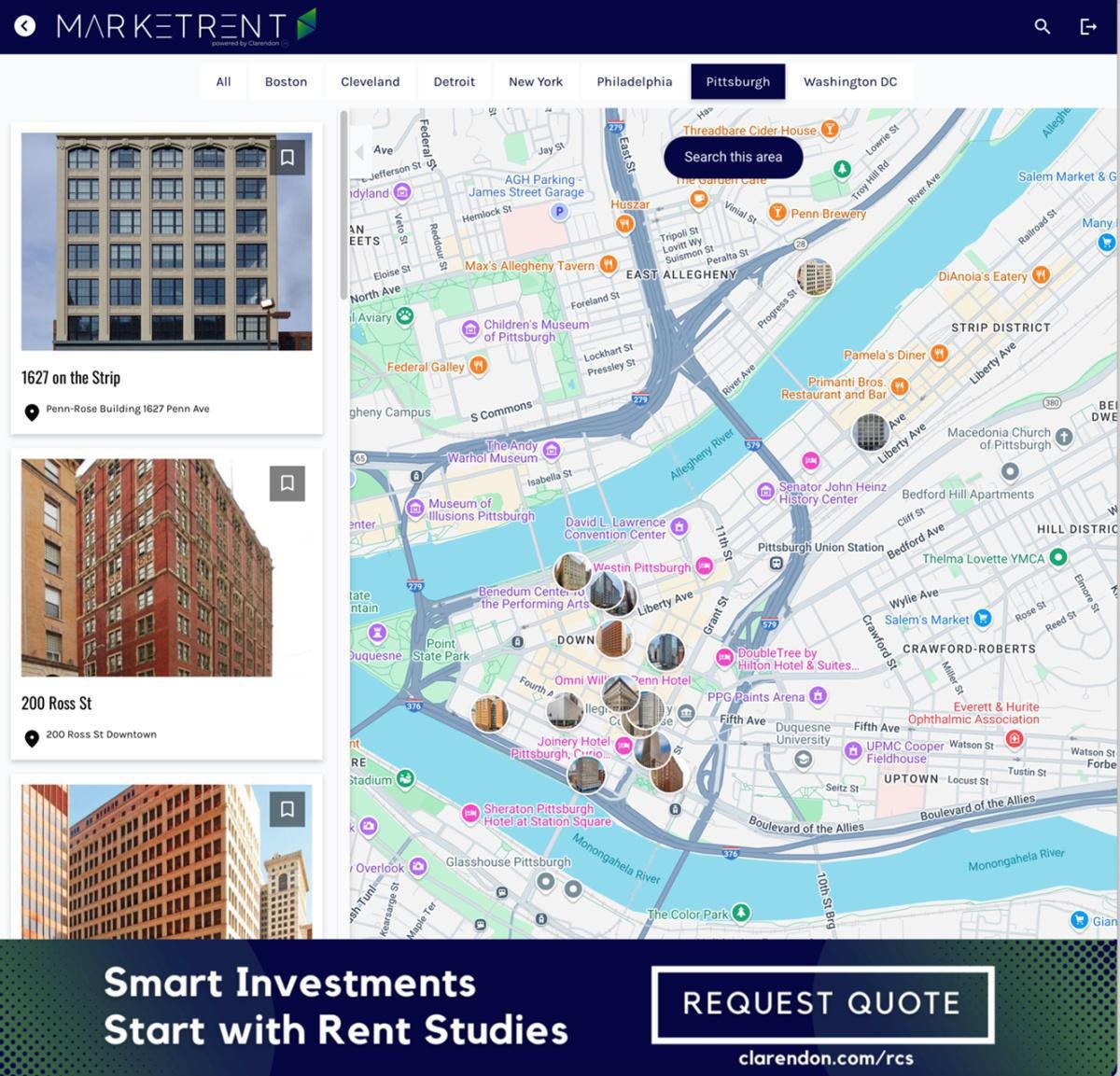Click the REQUEST QUOTE button in the banner

[x=822, y=1003]
